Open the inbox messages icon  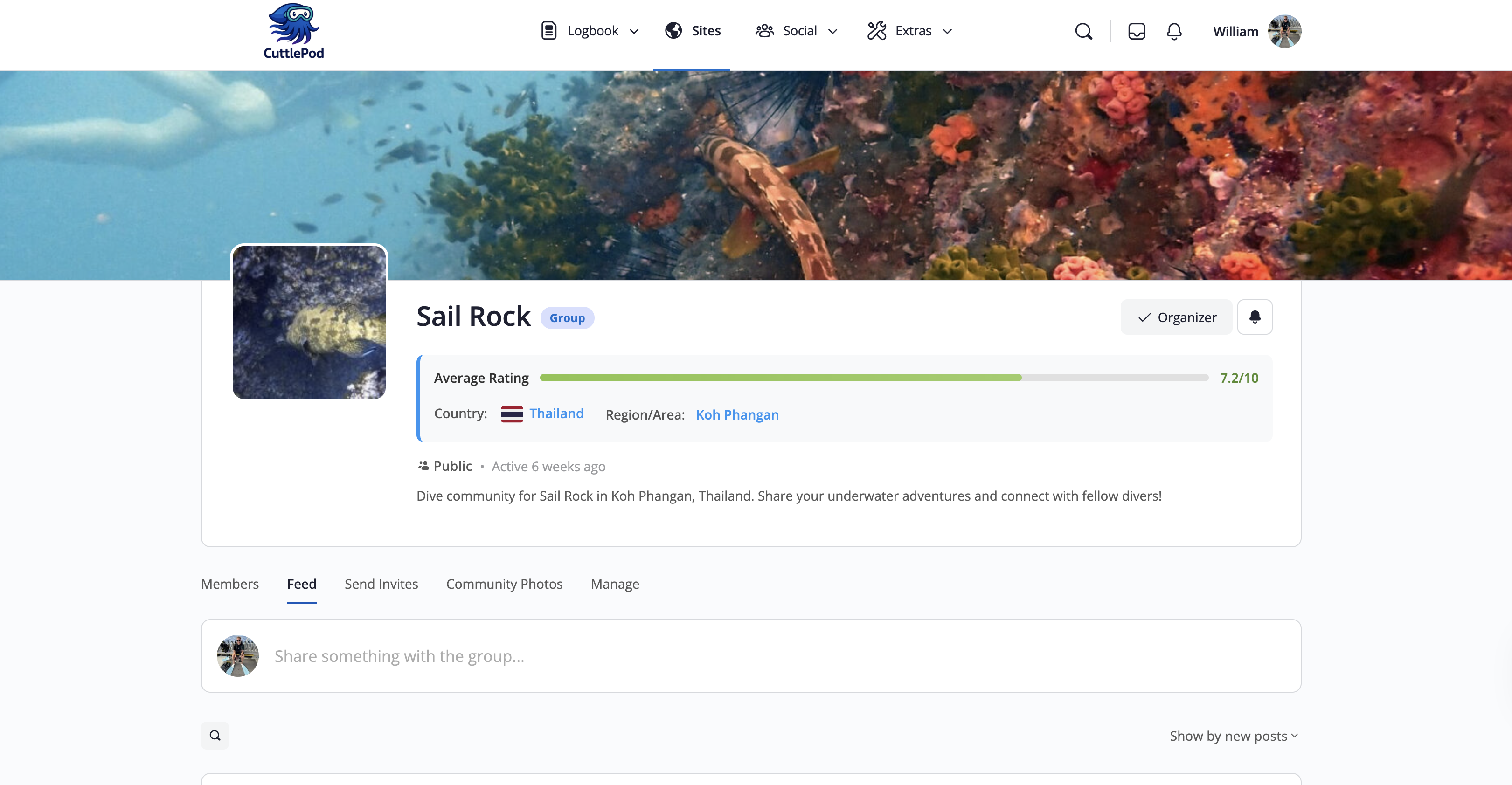click(x=1137, y=31)
